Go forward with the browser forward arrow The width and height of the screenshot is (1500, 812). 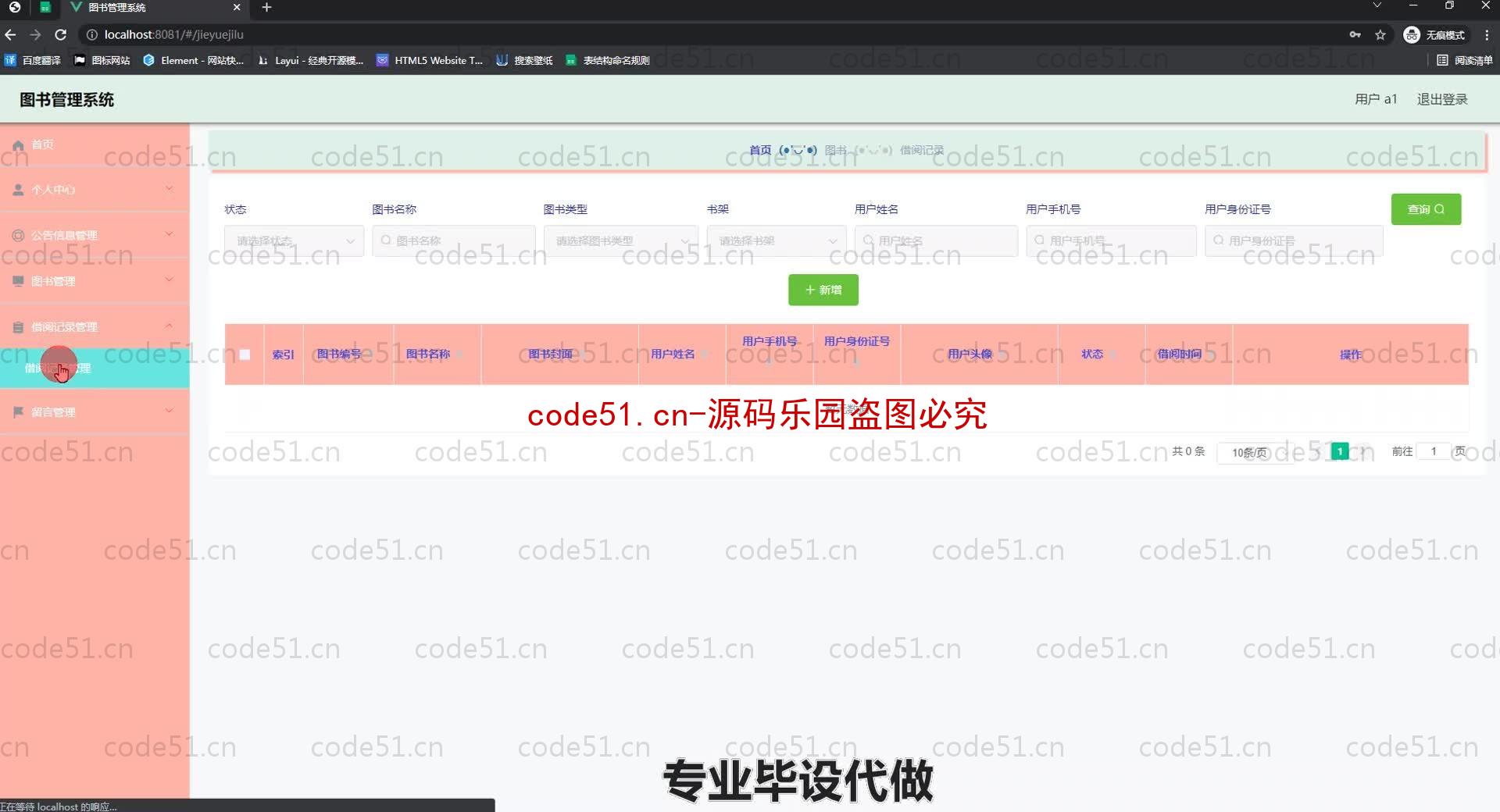pyautogui.click(x=35, y=34)
